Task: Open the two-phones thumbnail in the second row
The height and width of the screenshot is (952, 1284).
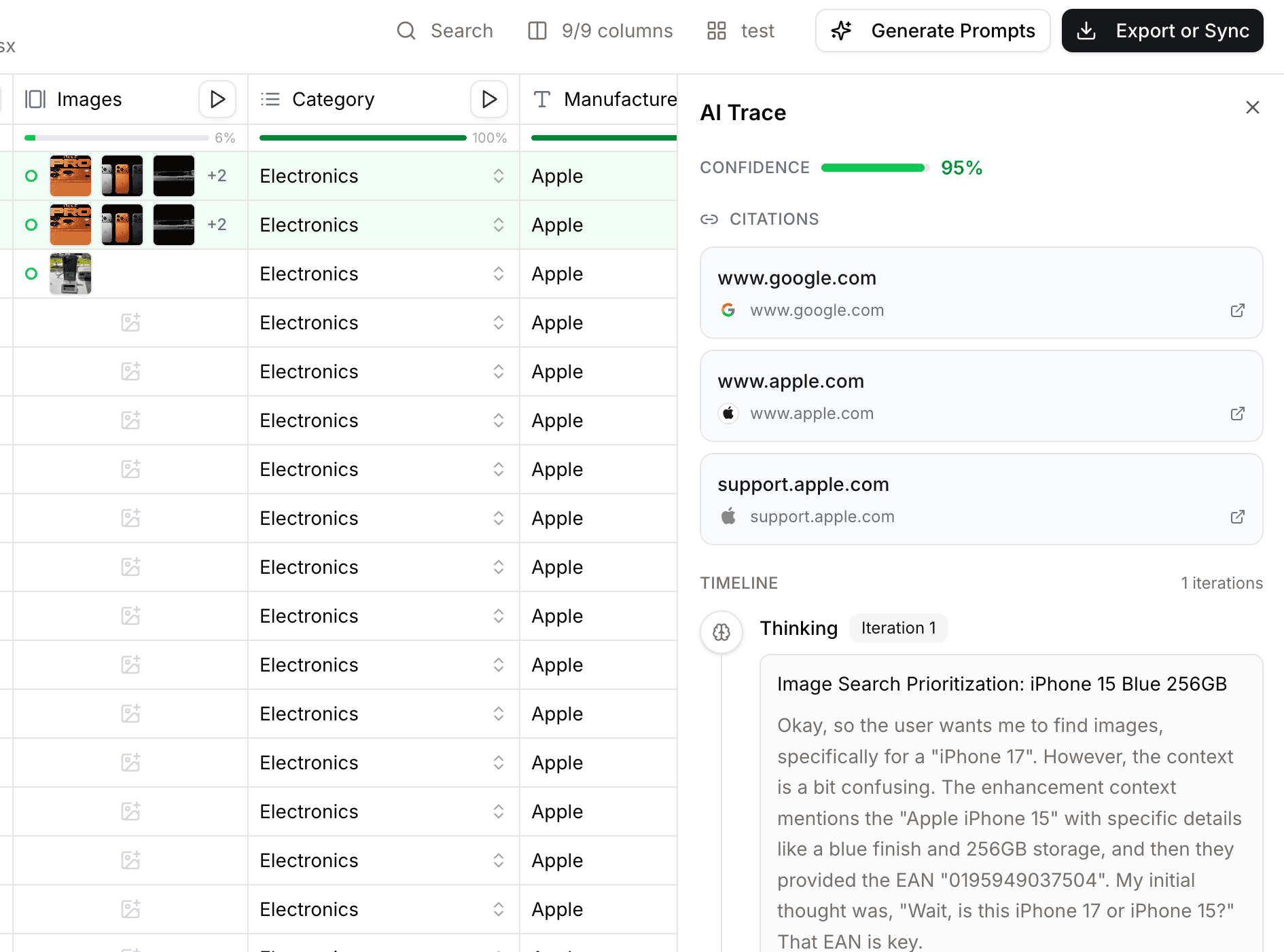Action: click(x=122, y=225)
